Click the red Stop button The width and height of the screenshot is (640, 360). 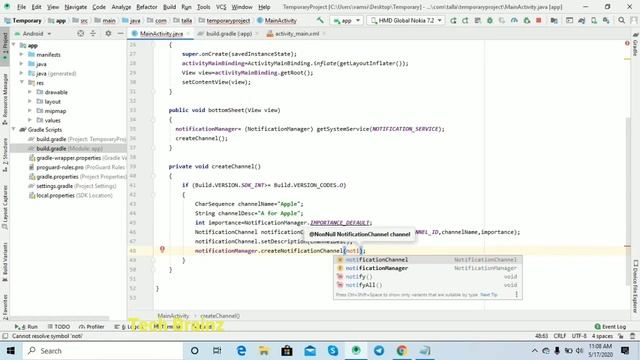pyautogui.click(x=539, y=20)
